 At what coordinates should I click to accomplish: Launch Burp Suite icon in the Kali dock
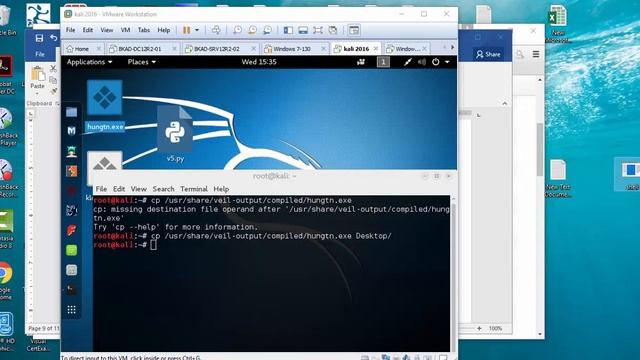click(x=71, y=171)
